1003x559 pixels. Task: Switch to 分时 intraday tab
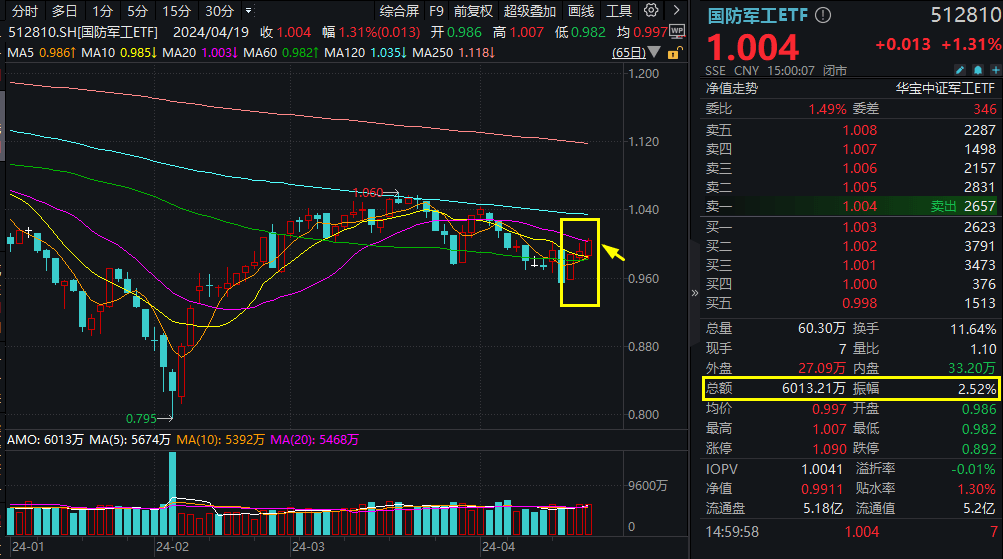point(25,11)
